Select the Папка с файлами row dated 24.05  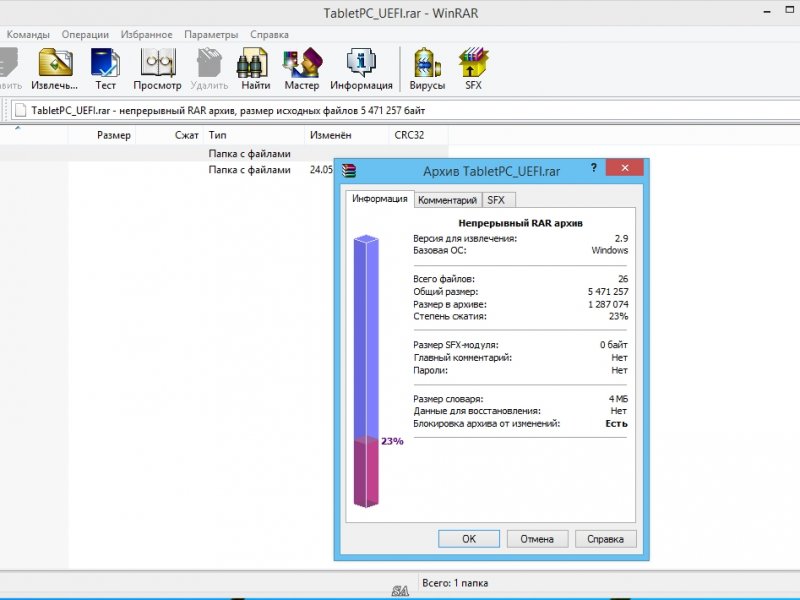[x=167, y=170]
